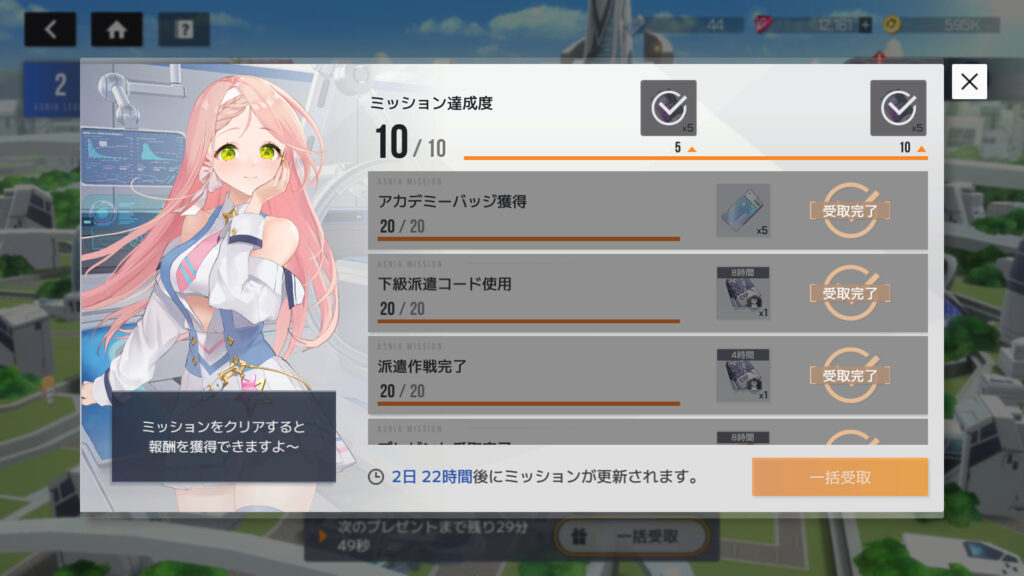
Task: Tap the gold coin currency icon
Action: [892, 25]
